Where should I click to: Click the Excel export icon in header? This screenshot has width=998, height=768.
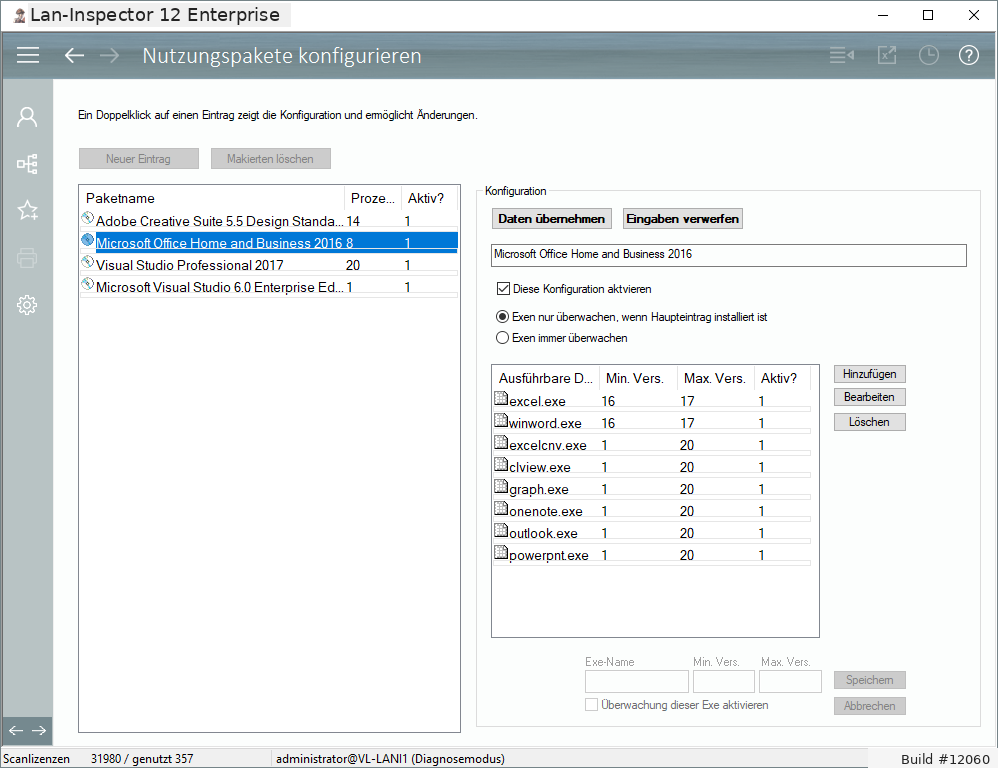(887, 55)
